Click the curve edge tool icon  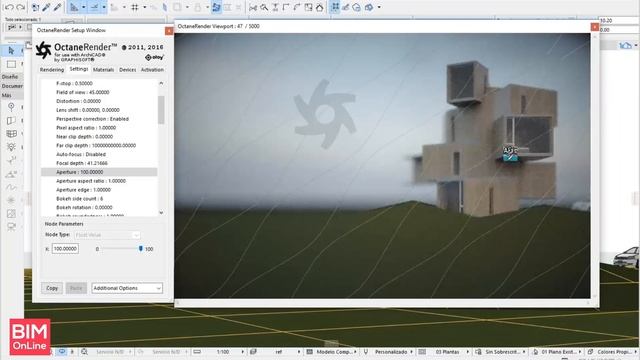point(297,7)
